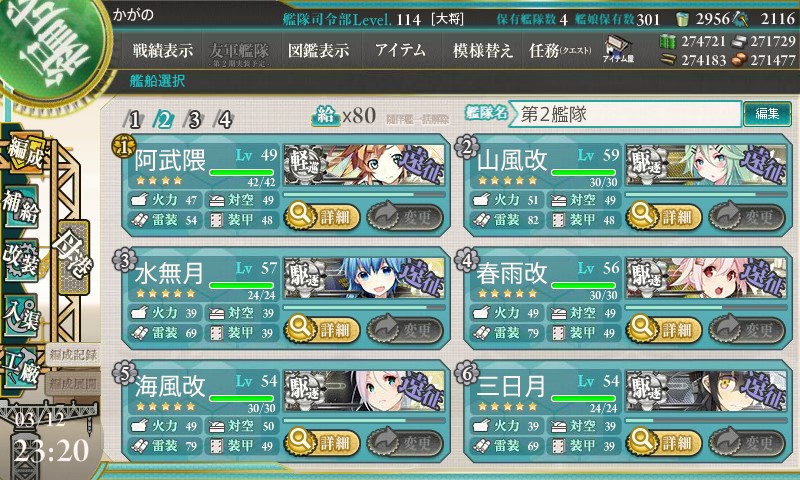Click the 第2艦隊 fleet name field
The image size is (800, 480).
tap(624, 114)
